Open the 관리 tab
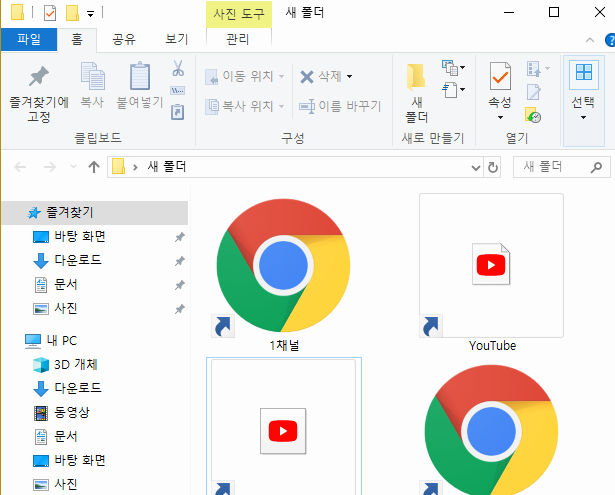The image size is (615, 495). pos(238,40)
